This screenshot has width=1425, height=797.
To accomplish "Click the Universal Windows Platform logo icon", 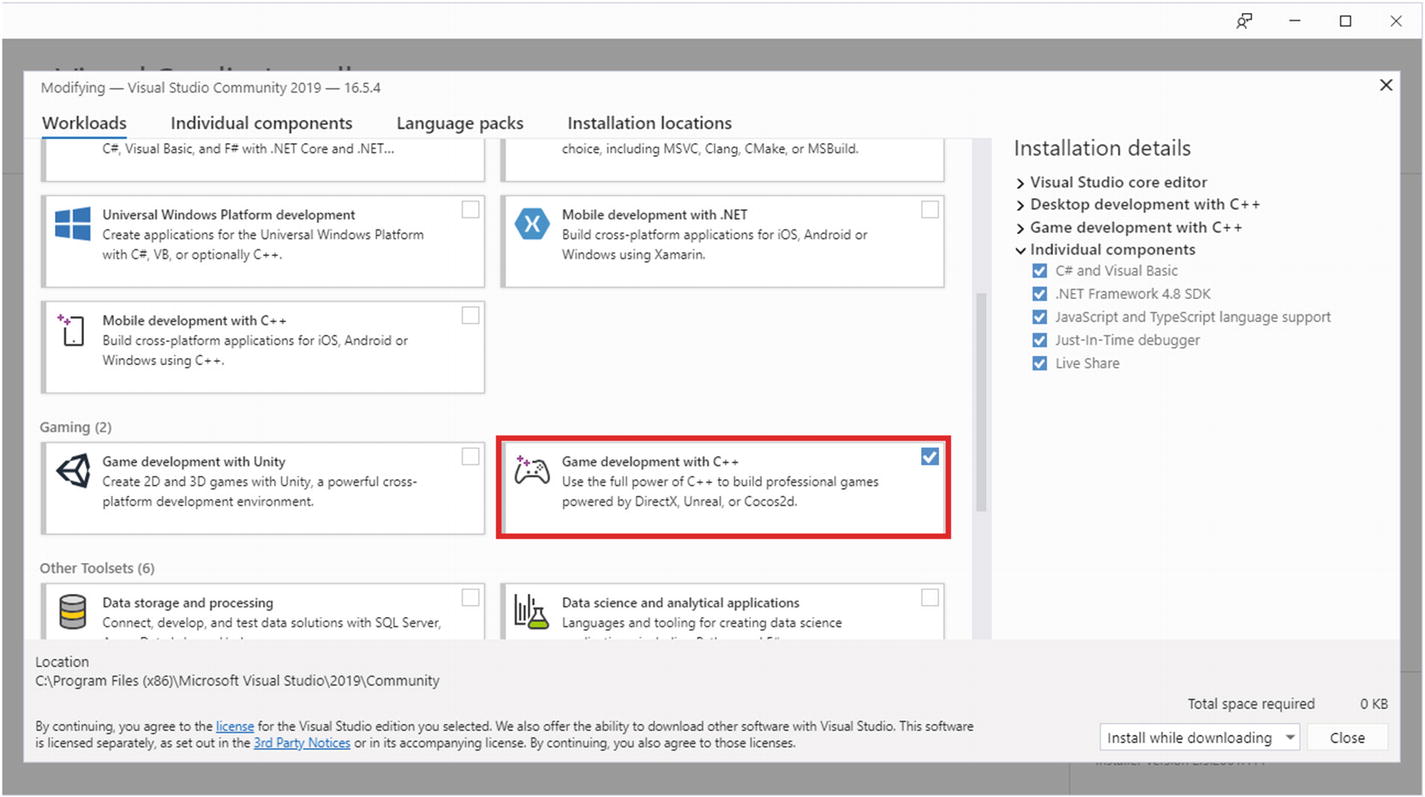I will coord(73,224).
